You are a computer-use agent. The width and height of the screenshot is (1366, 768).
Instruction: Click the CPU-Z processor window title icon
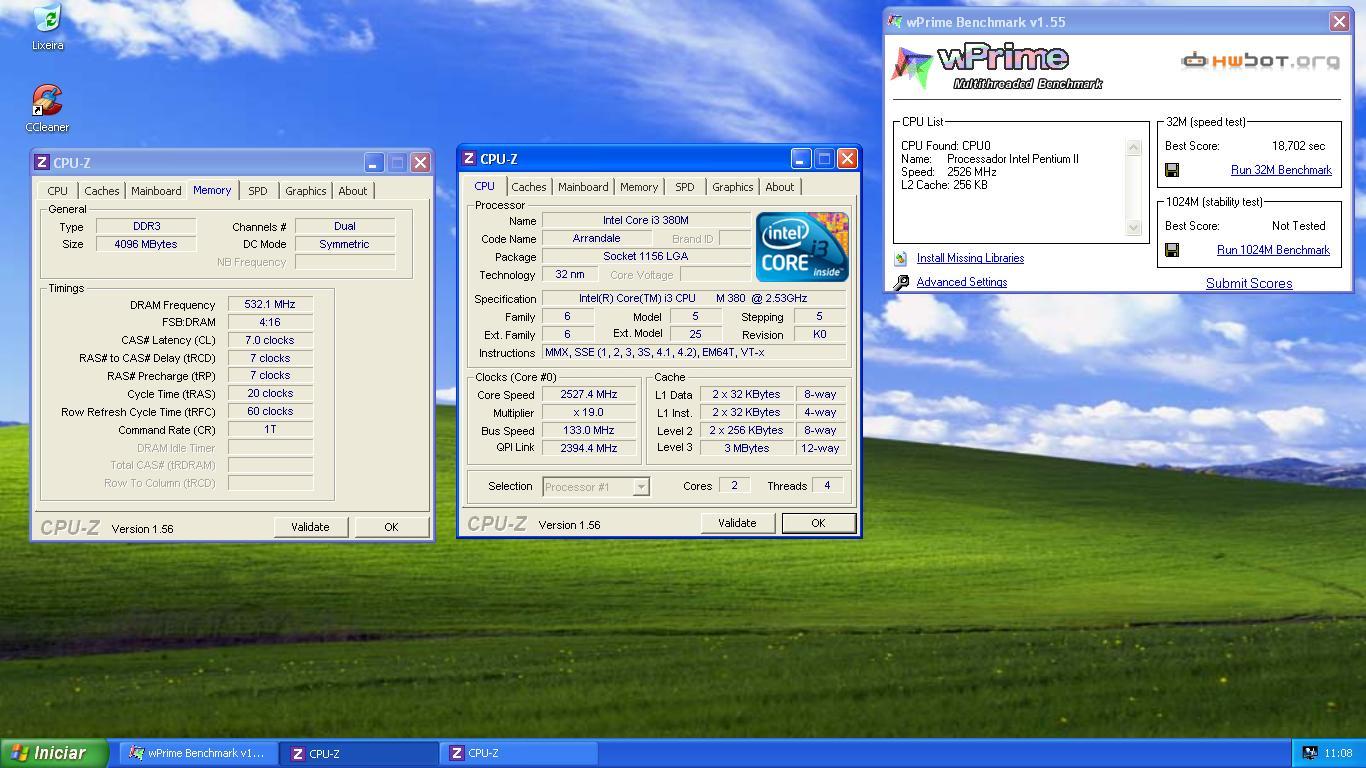coord(469,158)
